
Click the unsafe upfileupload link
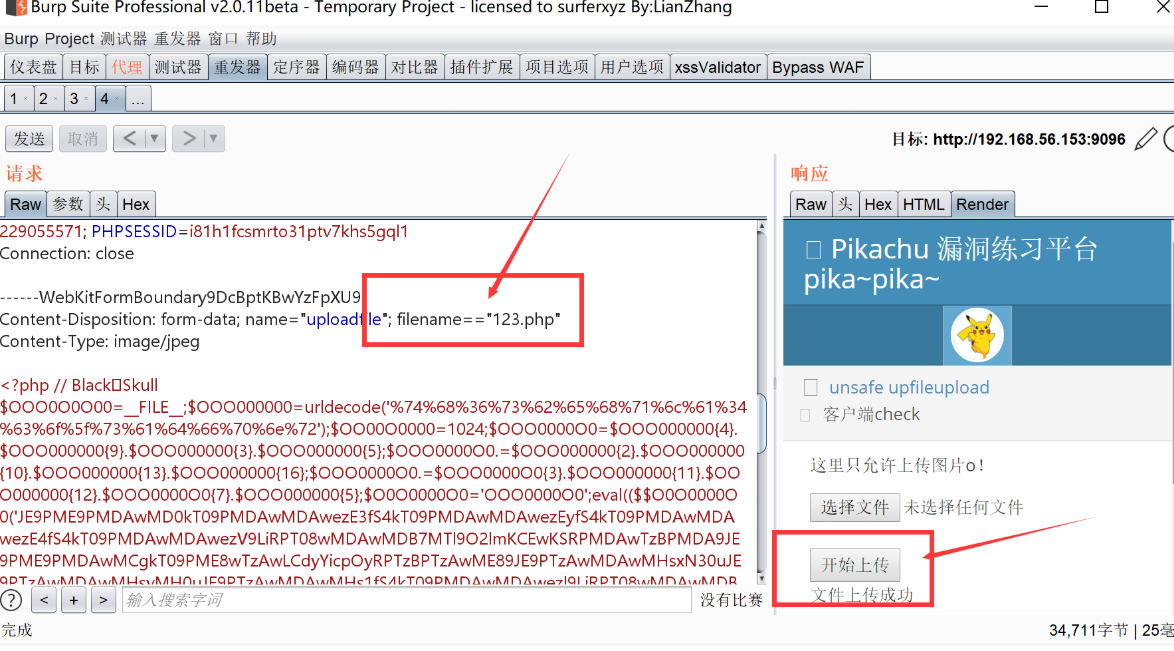(x=909, y=387)
